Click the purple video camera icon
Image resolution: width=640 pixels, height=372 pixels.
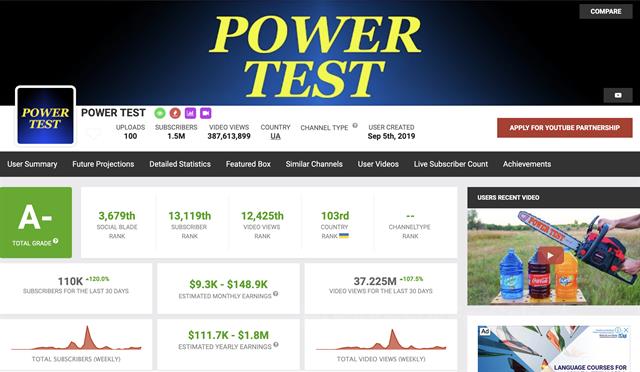(206, 113)
